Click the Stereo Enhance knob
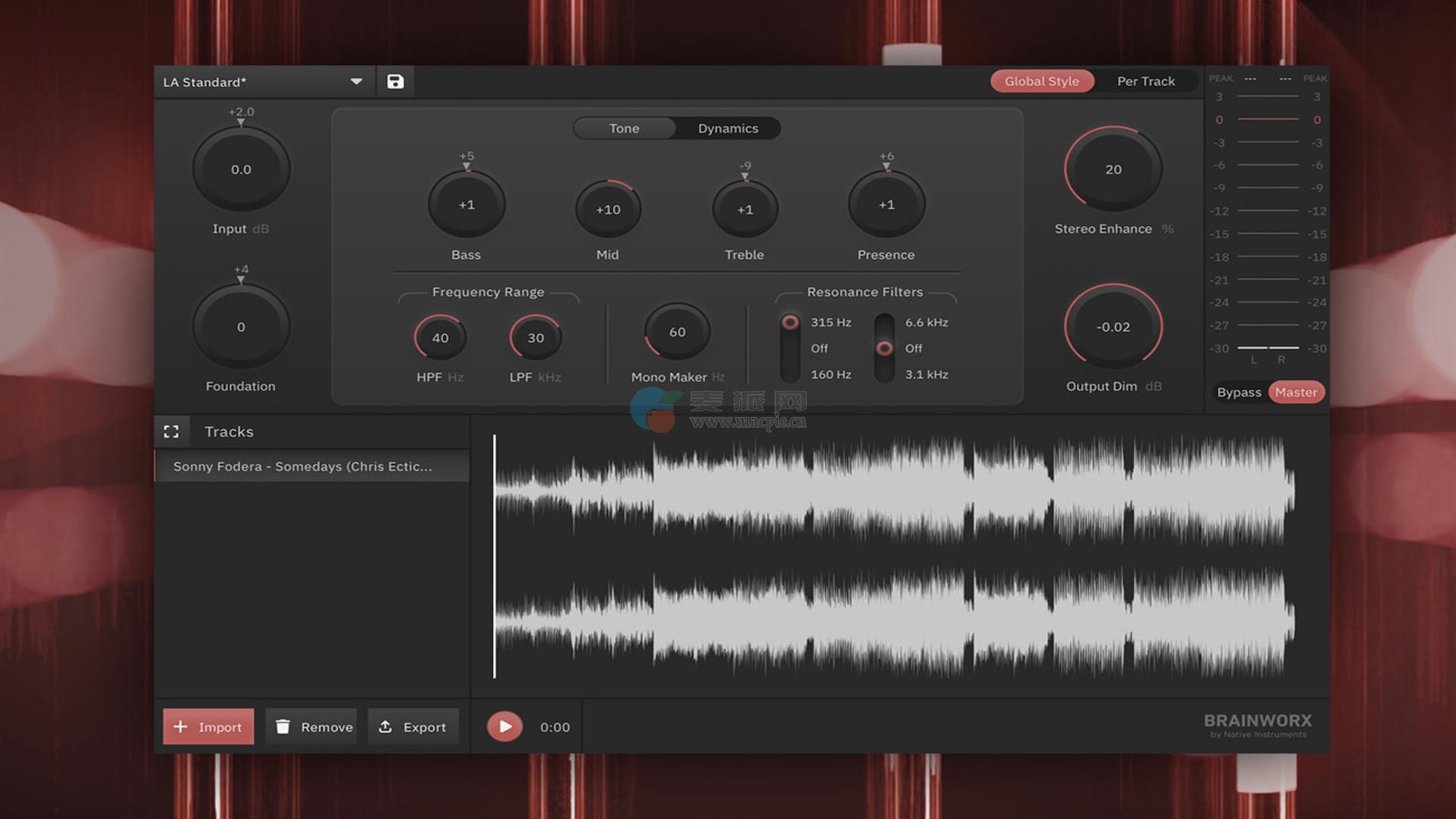Screen dimensions: 1456x819 click(x=1112, y=169)
